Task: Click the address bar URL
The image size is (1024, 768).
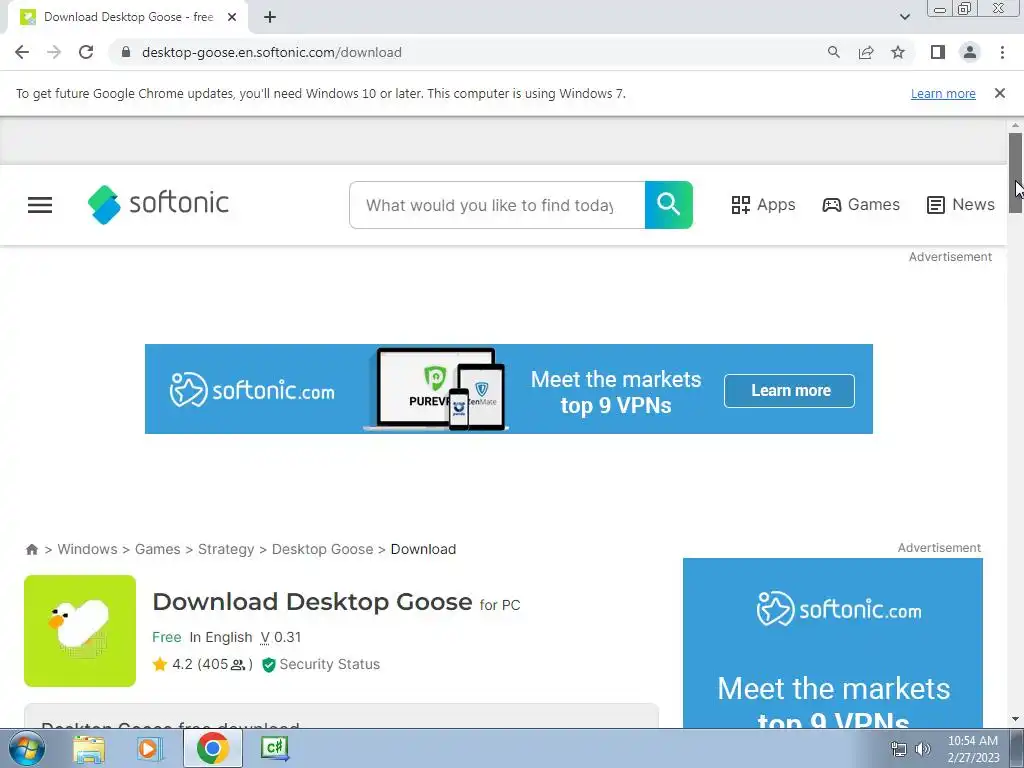Action: [x=272, y=52]
